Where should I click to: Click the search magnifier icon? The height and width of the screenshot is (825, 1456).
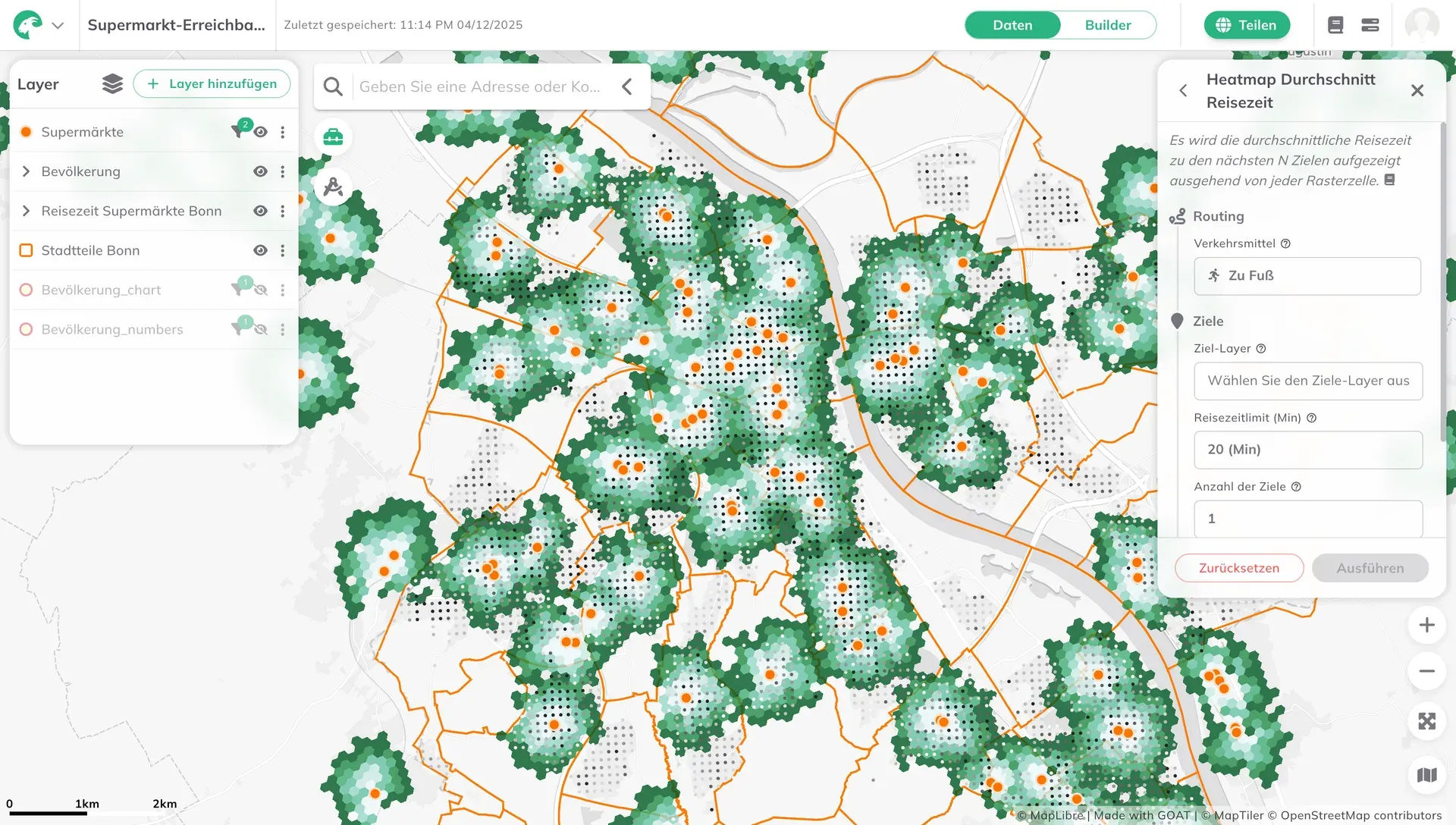point(333,86)
